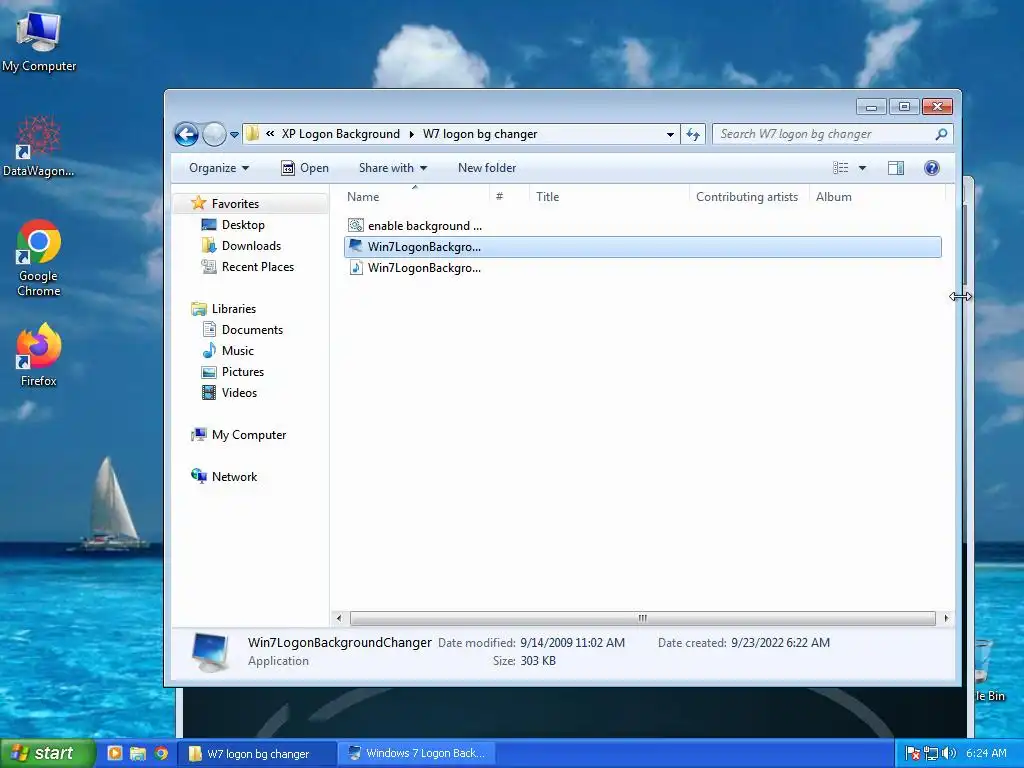Screen dimensions: 1024x768
Task: Open the Videos library
Action: tap(239, 392)
